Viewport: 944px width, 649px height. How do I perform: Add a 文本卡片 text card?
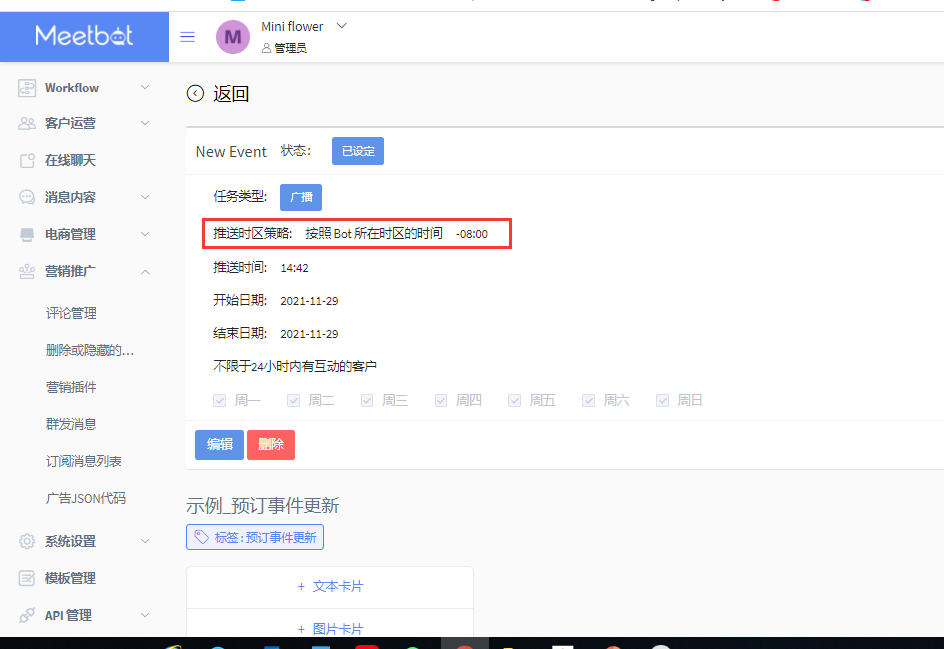click(330, 586)
